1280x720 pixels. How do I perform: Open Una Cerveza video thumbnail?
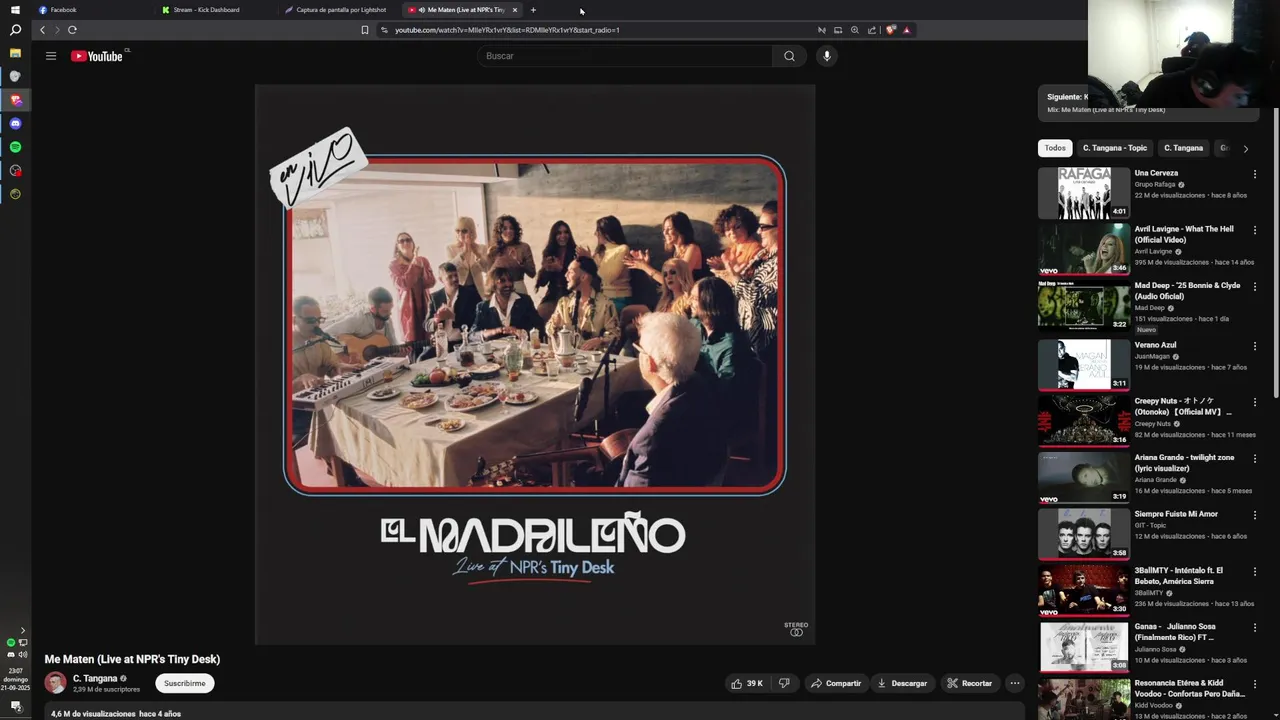(1084, 192)
